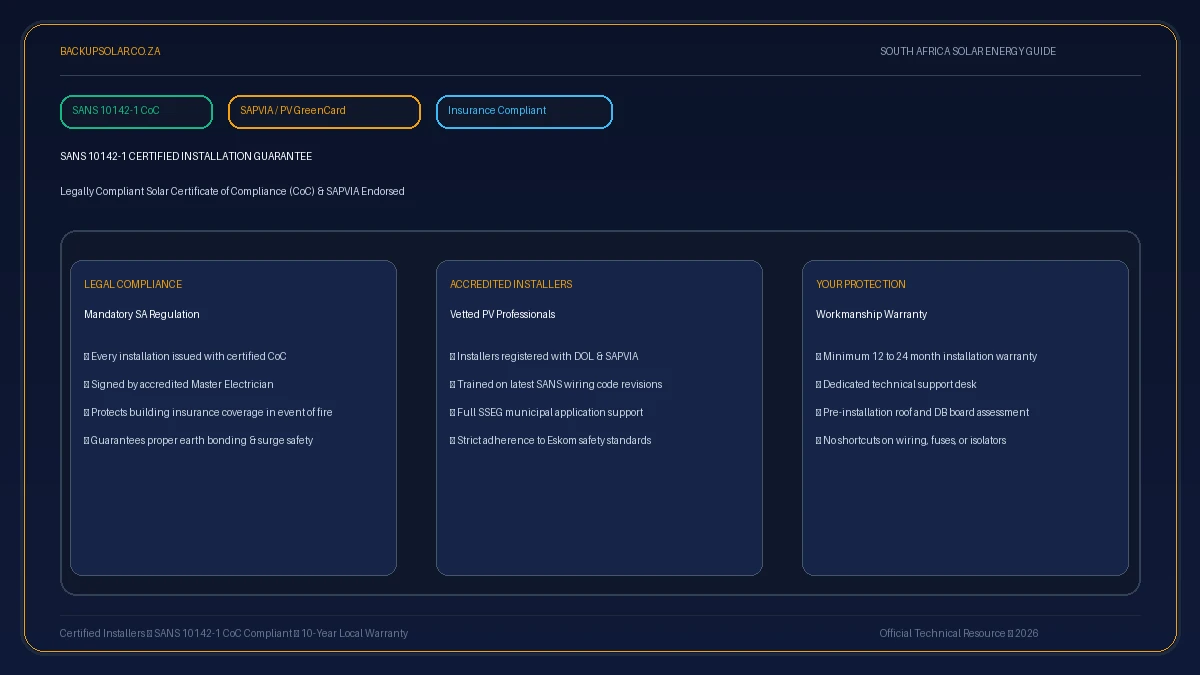The height and width of the screenshot is (675, 1200).
Task: Click the Legal Compliance card title
Action: (x=133, y=284)
